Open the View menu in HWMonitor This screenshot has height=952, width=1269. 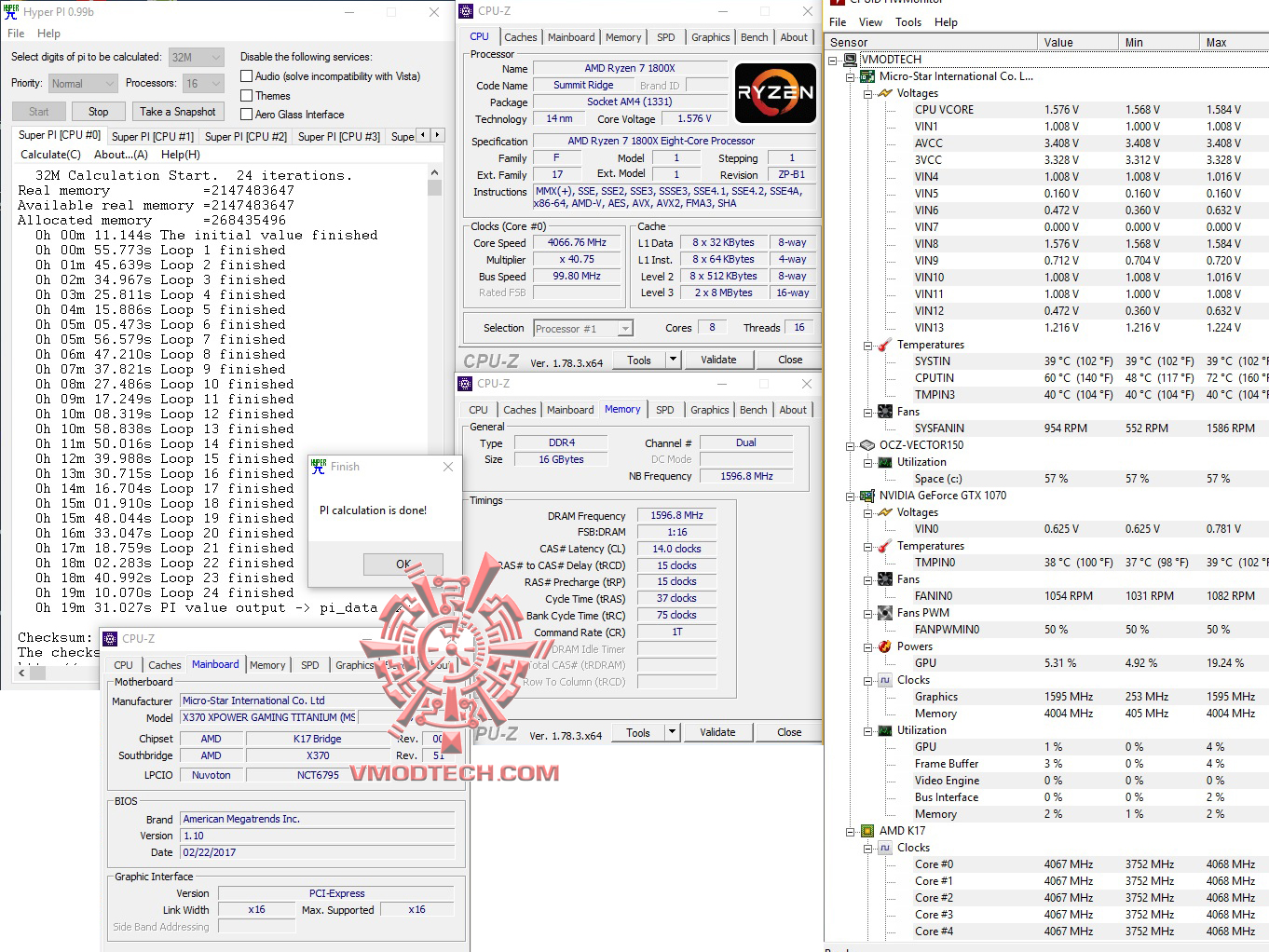tap(870, 21)
